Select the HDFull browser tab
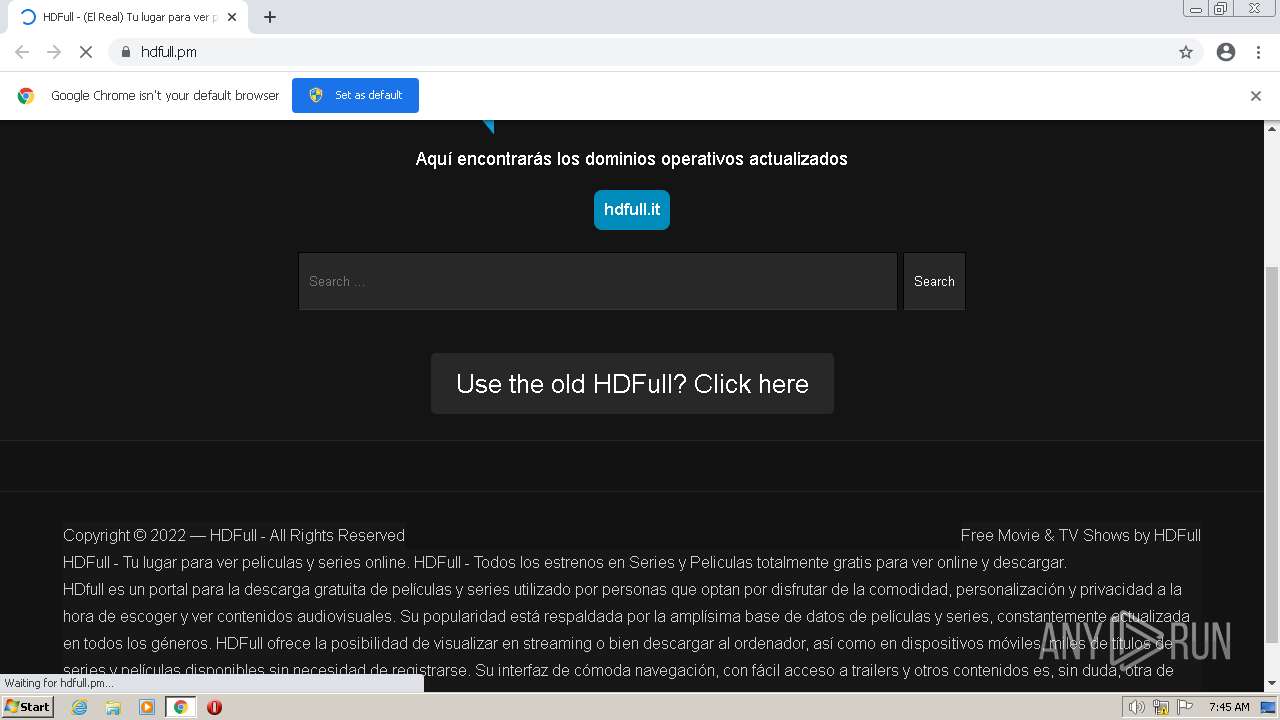The height and width of the screenshot is (720, 1280). pos(128,17)
